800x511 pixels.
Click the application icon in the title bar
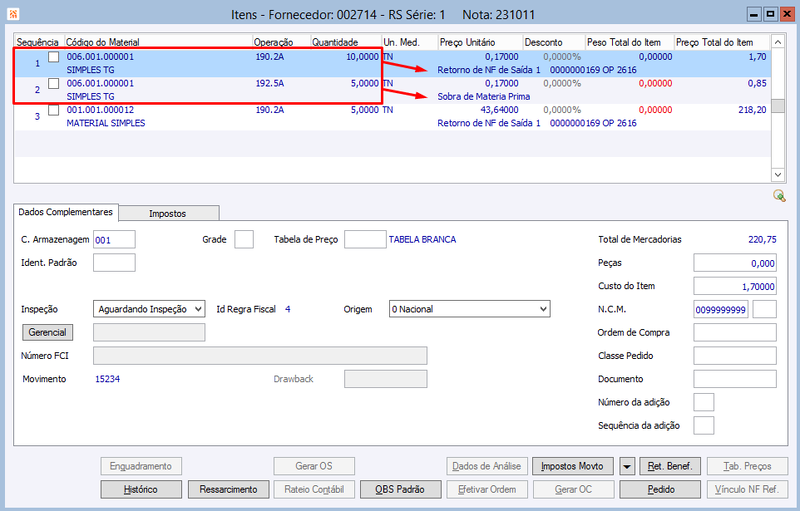[x=13, y=14]
